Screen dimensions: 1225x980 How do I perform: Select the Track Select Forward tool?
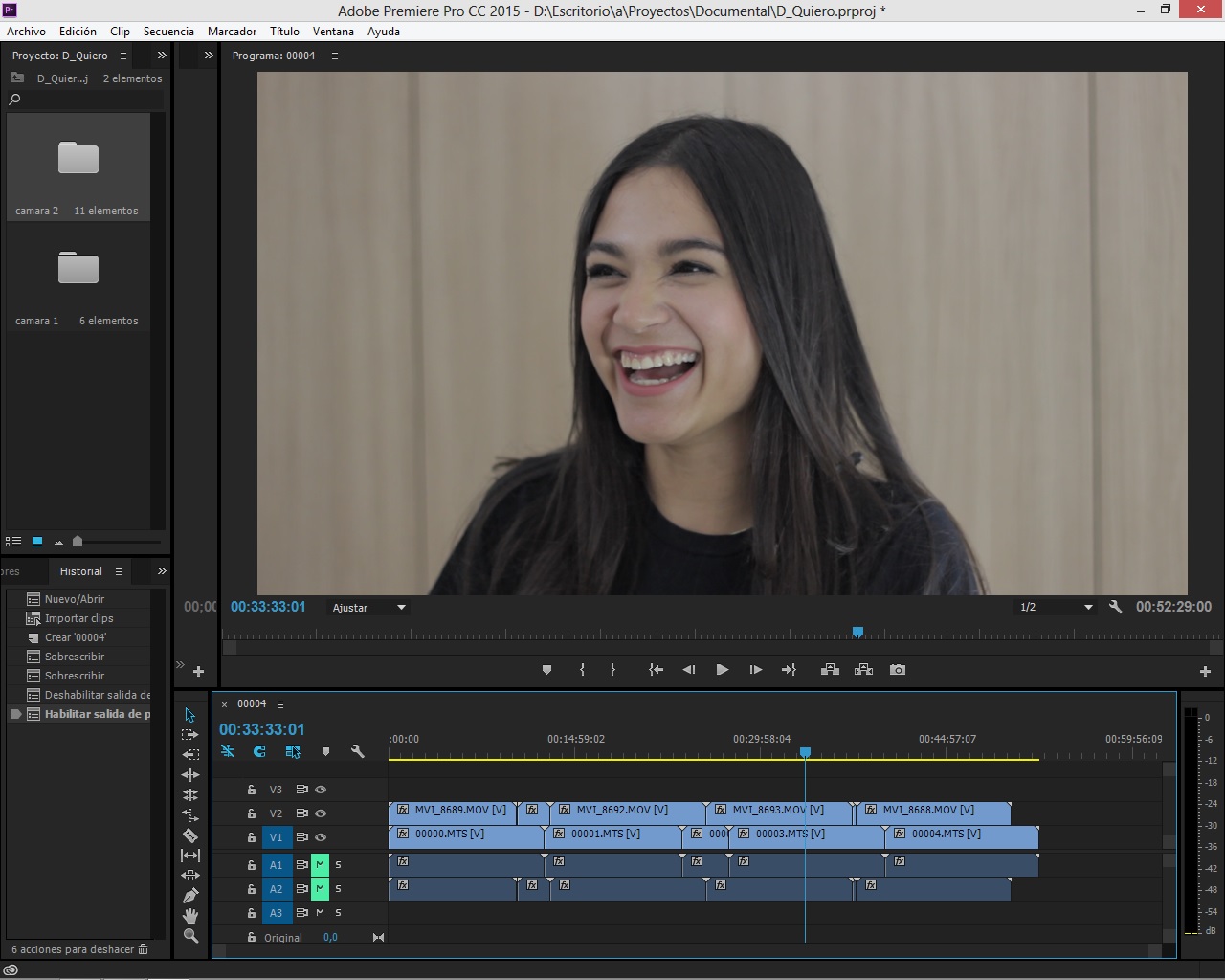(189, 735)
